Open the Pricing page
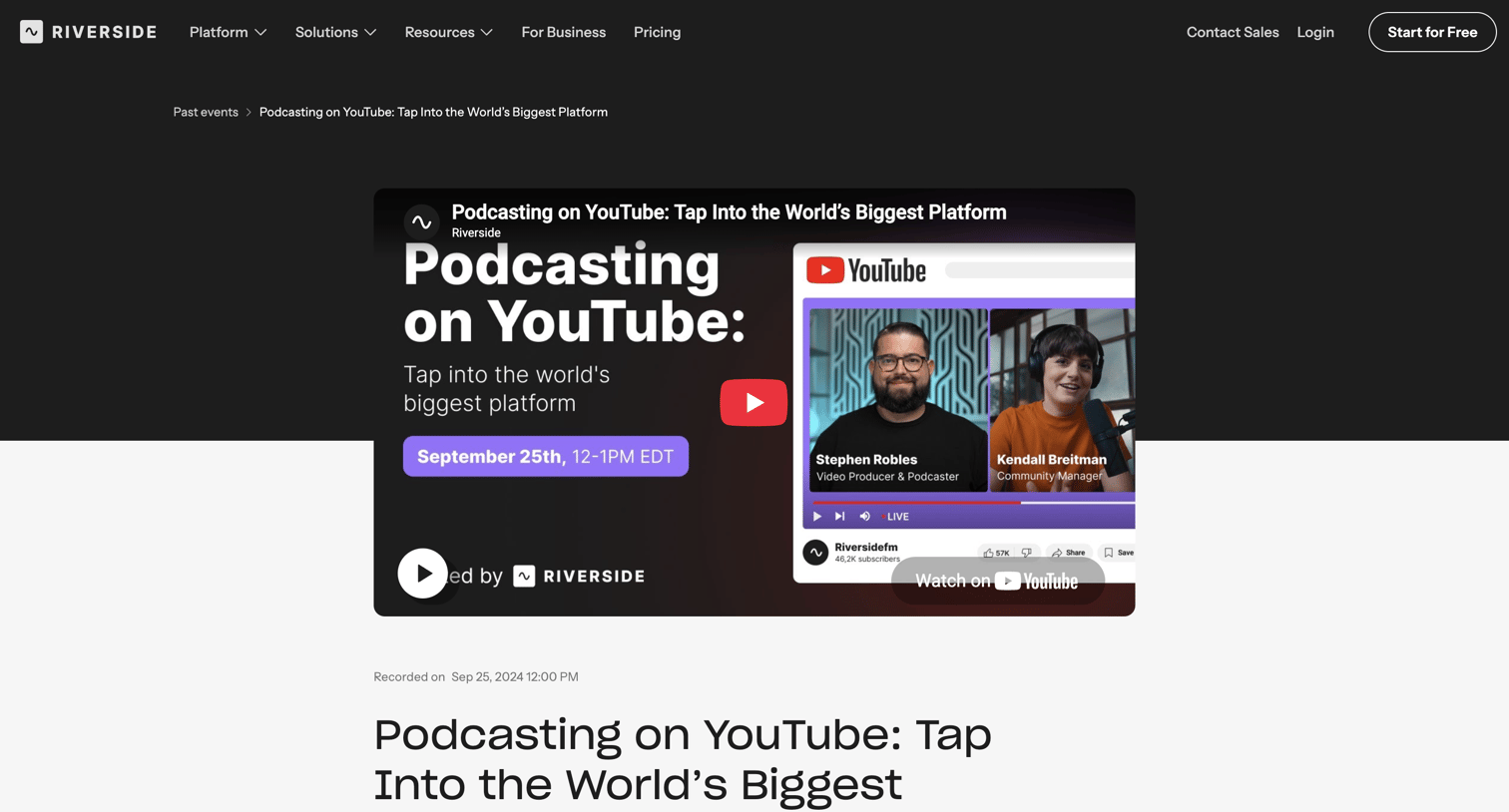The image size is (1509, 812). (657, 32)
